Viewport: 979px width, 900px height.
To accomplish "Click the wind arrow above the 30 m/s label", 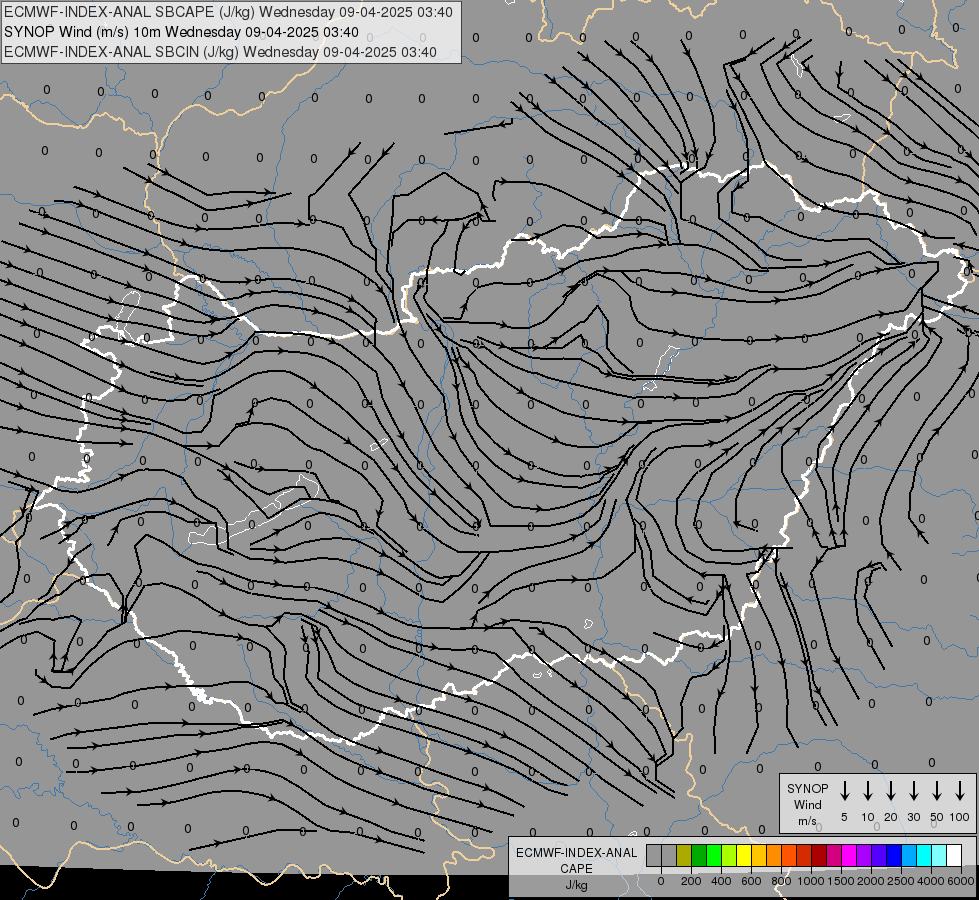I will coord(913,791).
